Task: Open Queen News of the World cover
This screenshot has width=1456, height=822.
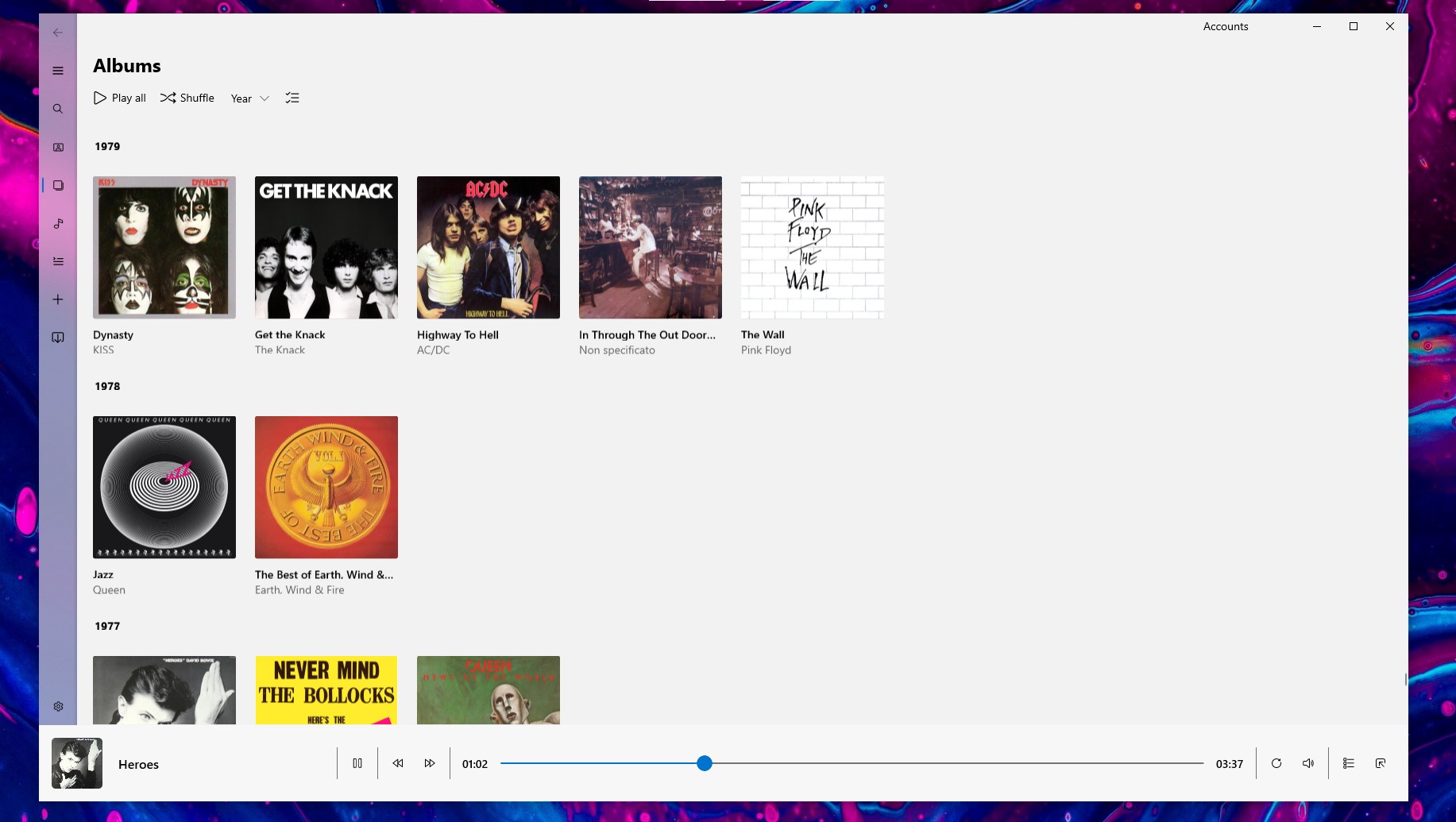Action: pos(489,690)
